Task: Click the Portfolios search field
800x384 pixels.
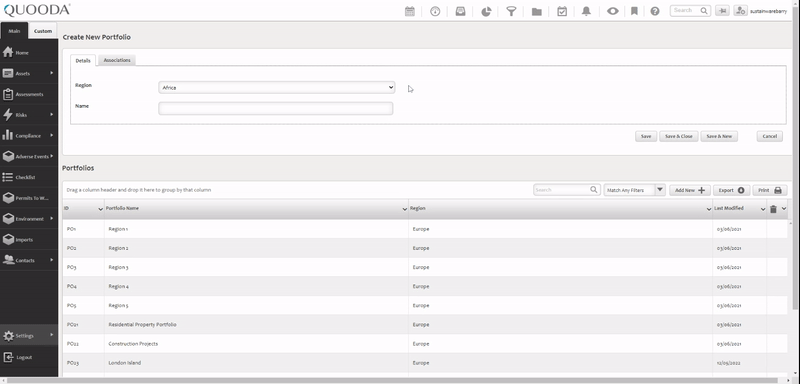Action: (x=561, y=190)
